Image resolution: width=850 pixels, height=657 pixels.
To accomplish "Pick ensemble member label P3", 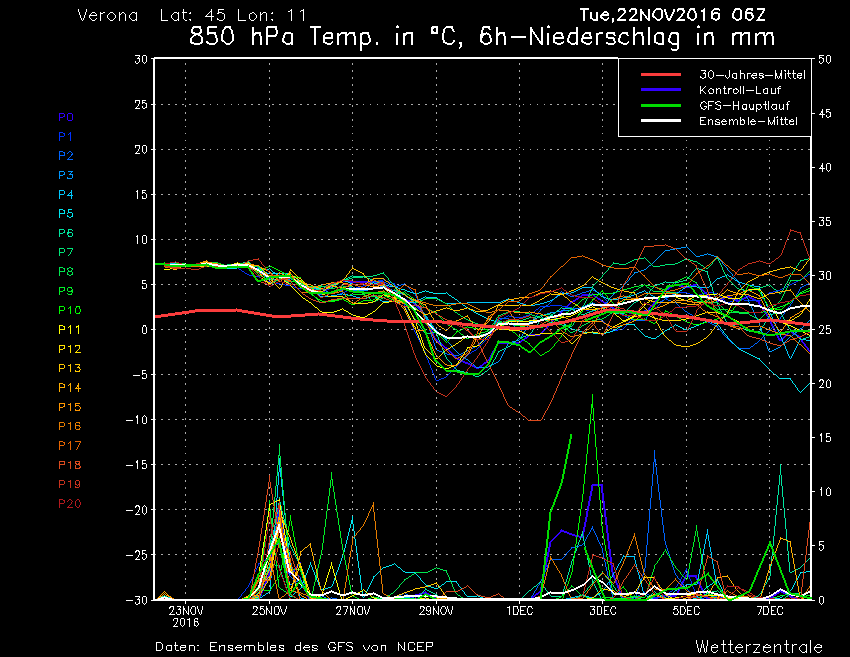I will [66, 175].
